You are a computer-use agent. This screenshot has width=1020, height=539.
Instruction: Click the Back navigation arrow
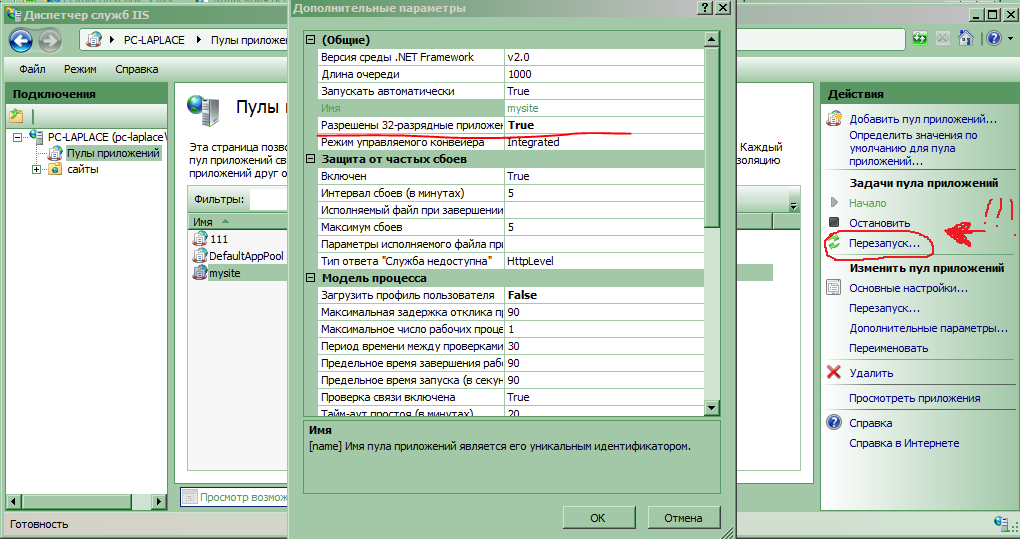[21, 40]
